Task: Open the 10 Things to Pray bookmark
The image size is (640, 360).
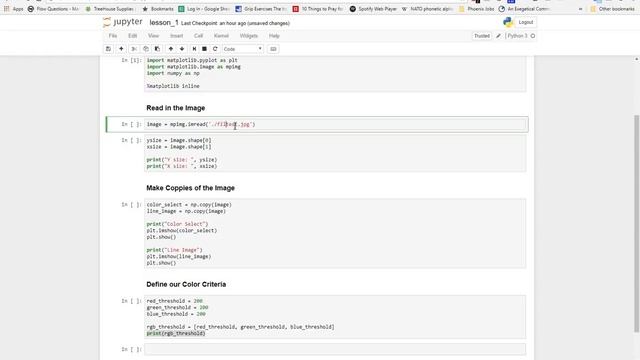Action: coord(318,9)
